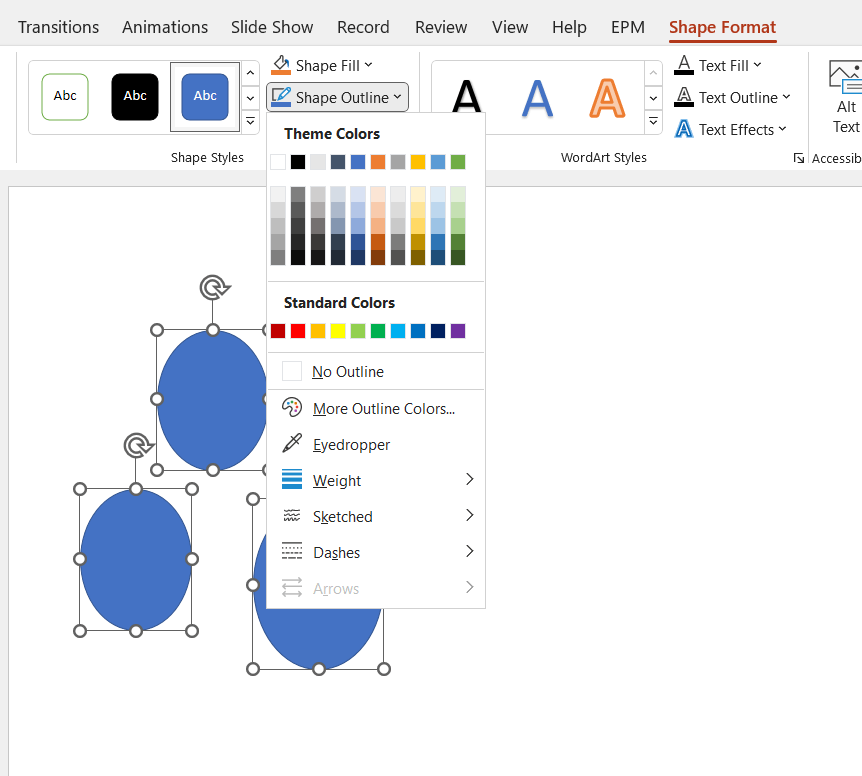Image resolution: width=862 pixels, height=776 pixels.
Task: Apply the blue WordArt A style
Action: pyautogui.click(x=537, y=99)
